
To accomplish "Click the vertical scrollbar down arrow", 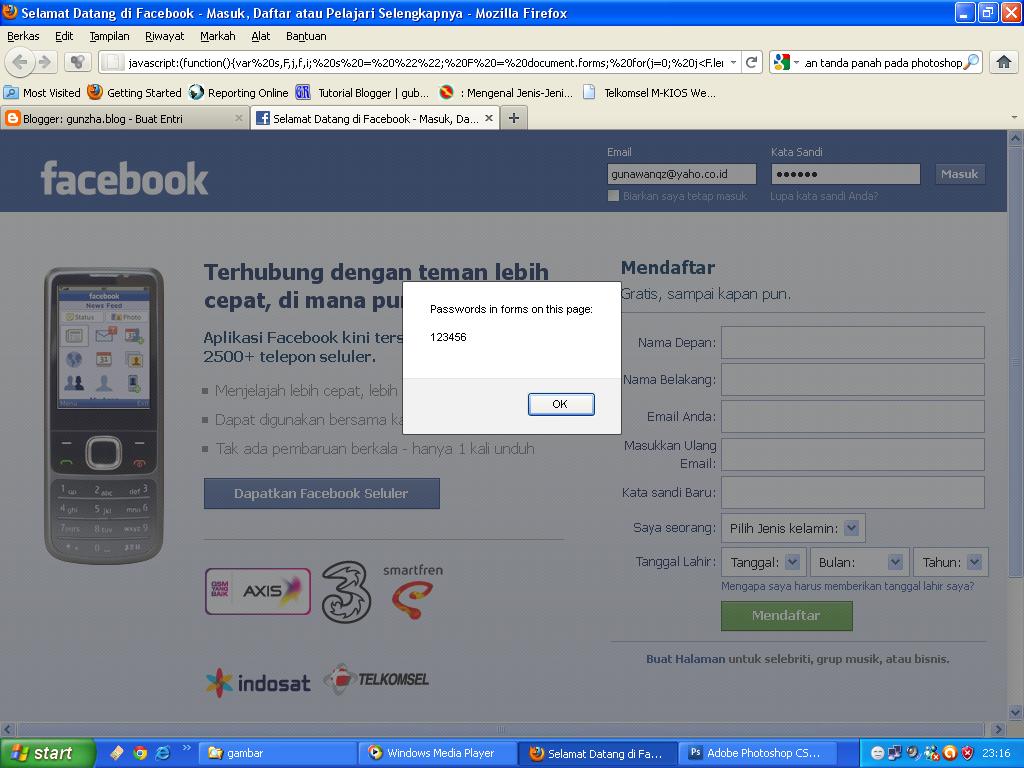I will pos(1016,712).
